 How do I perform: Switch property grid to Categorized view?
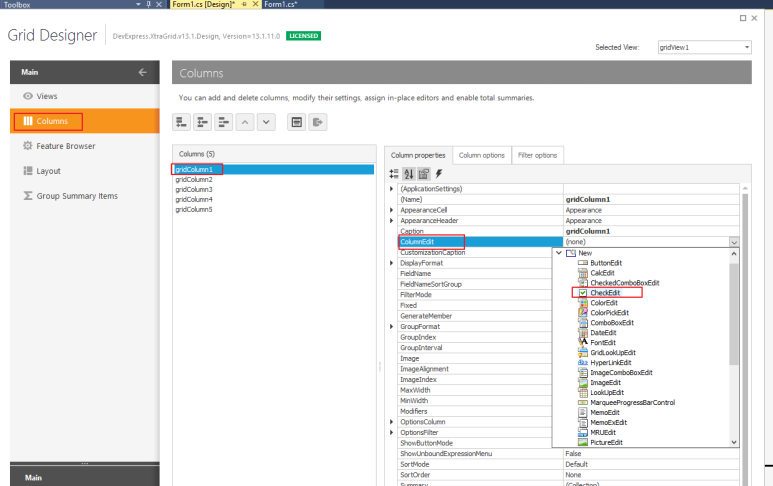click(x=394, y=174)
